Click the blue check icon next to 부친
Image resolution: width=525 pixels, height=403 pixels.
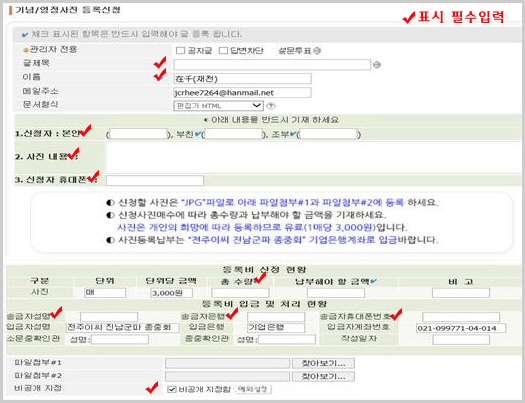(x=198, y=134)
